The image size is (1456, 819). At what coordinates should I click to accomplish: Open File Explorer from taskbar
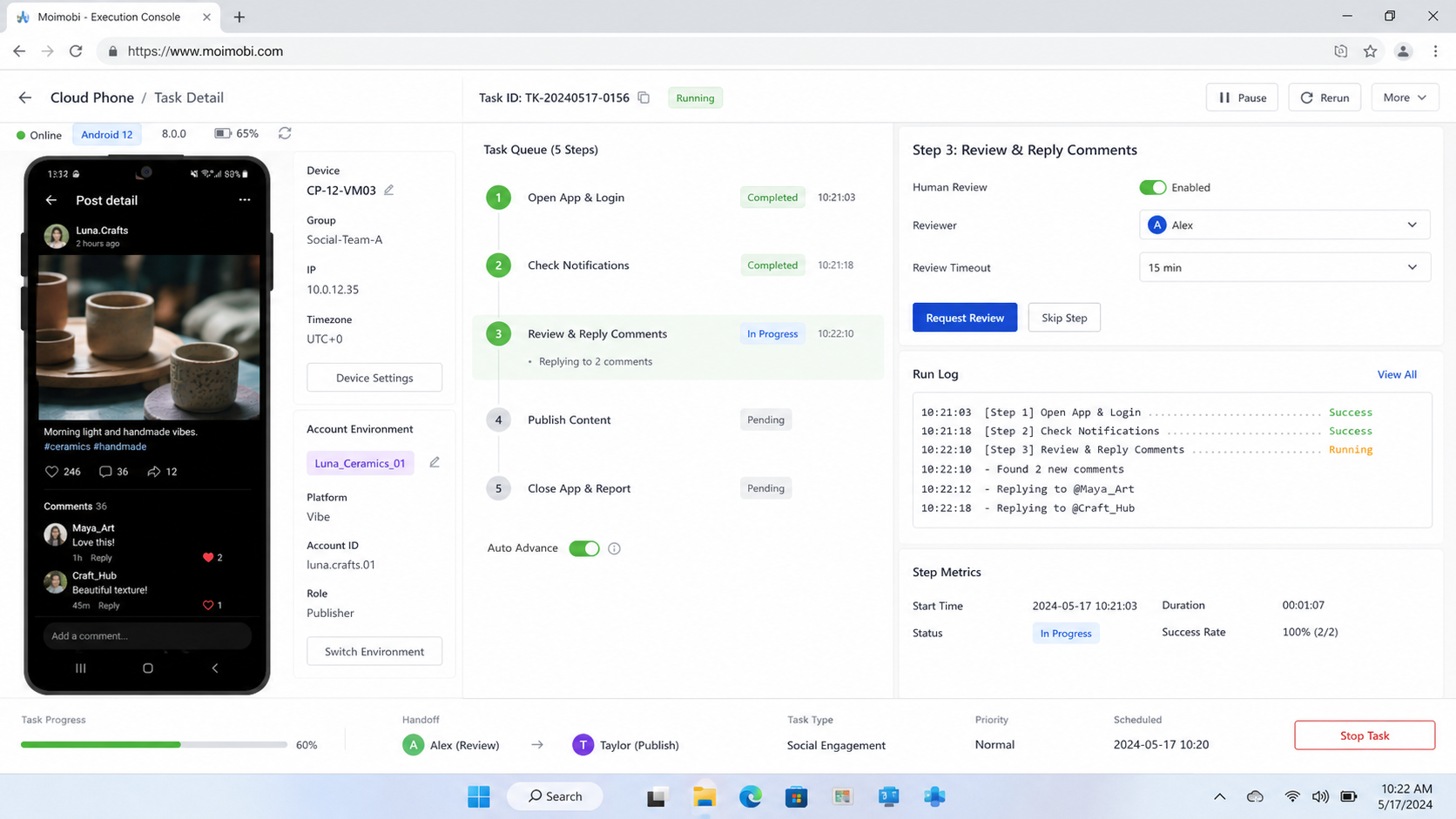tap(704, 796)
